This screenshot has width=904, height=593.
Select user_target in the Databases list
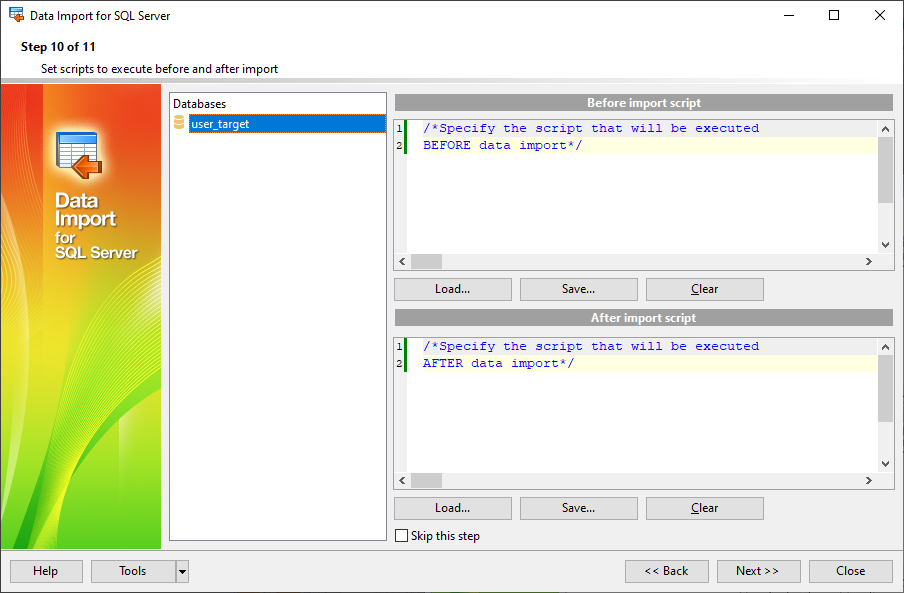(221, 124)
